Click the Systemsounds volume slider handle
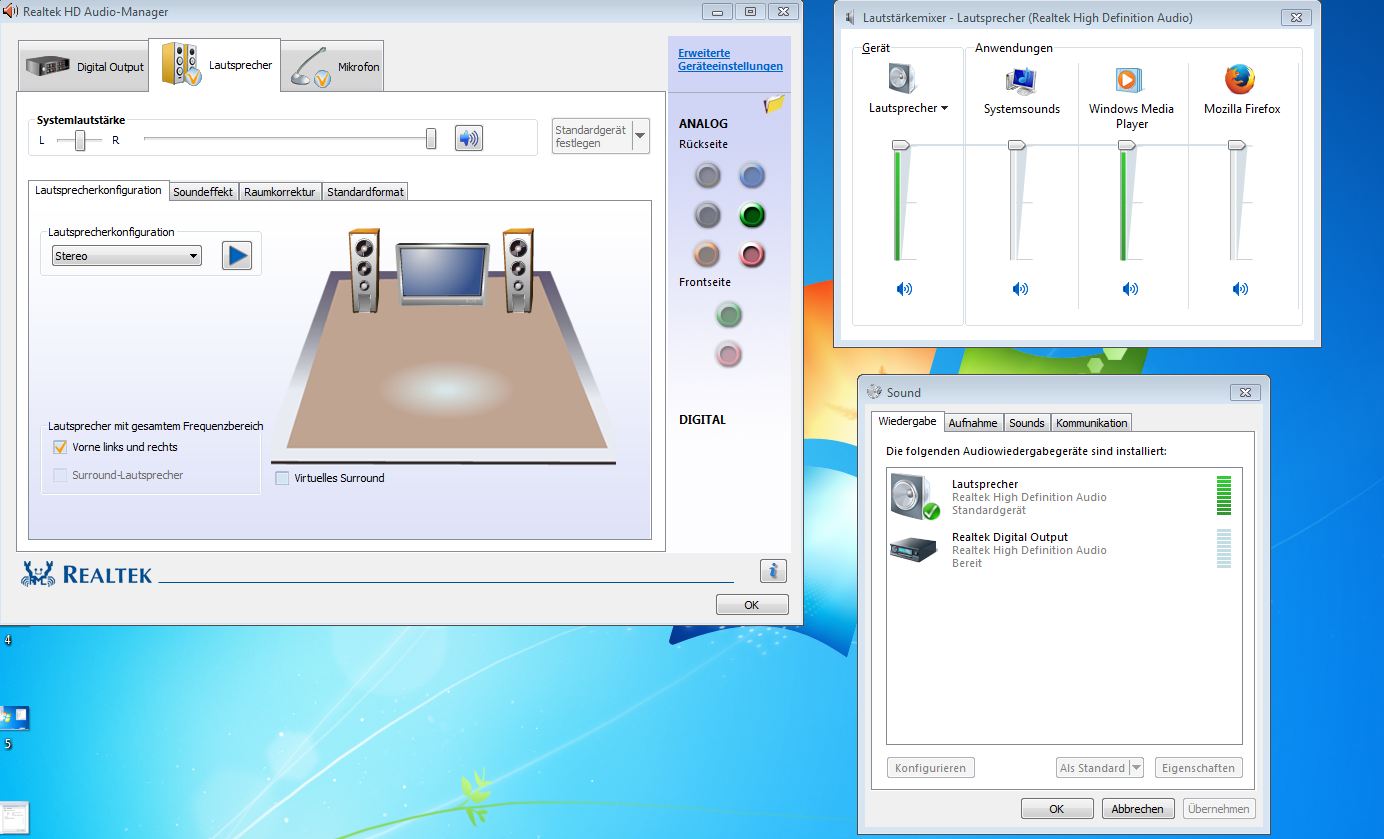Screen dimensions: 1384x839 point(1017,145)
